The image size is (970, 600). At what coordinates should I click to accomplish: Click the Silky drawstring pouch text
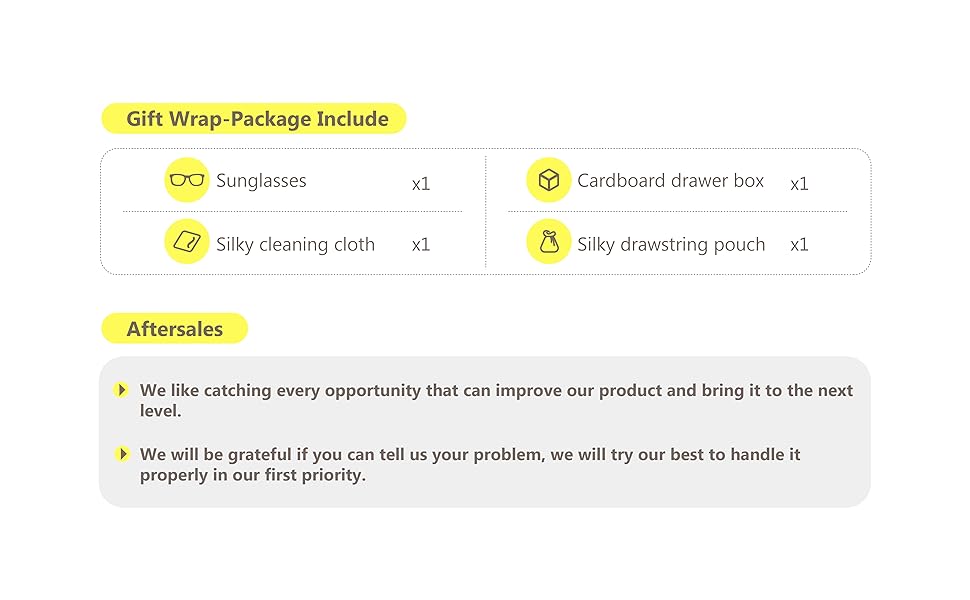670,244
